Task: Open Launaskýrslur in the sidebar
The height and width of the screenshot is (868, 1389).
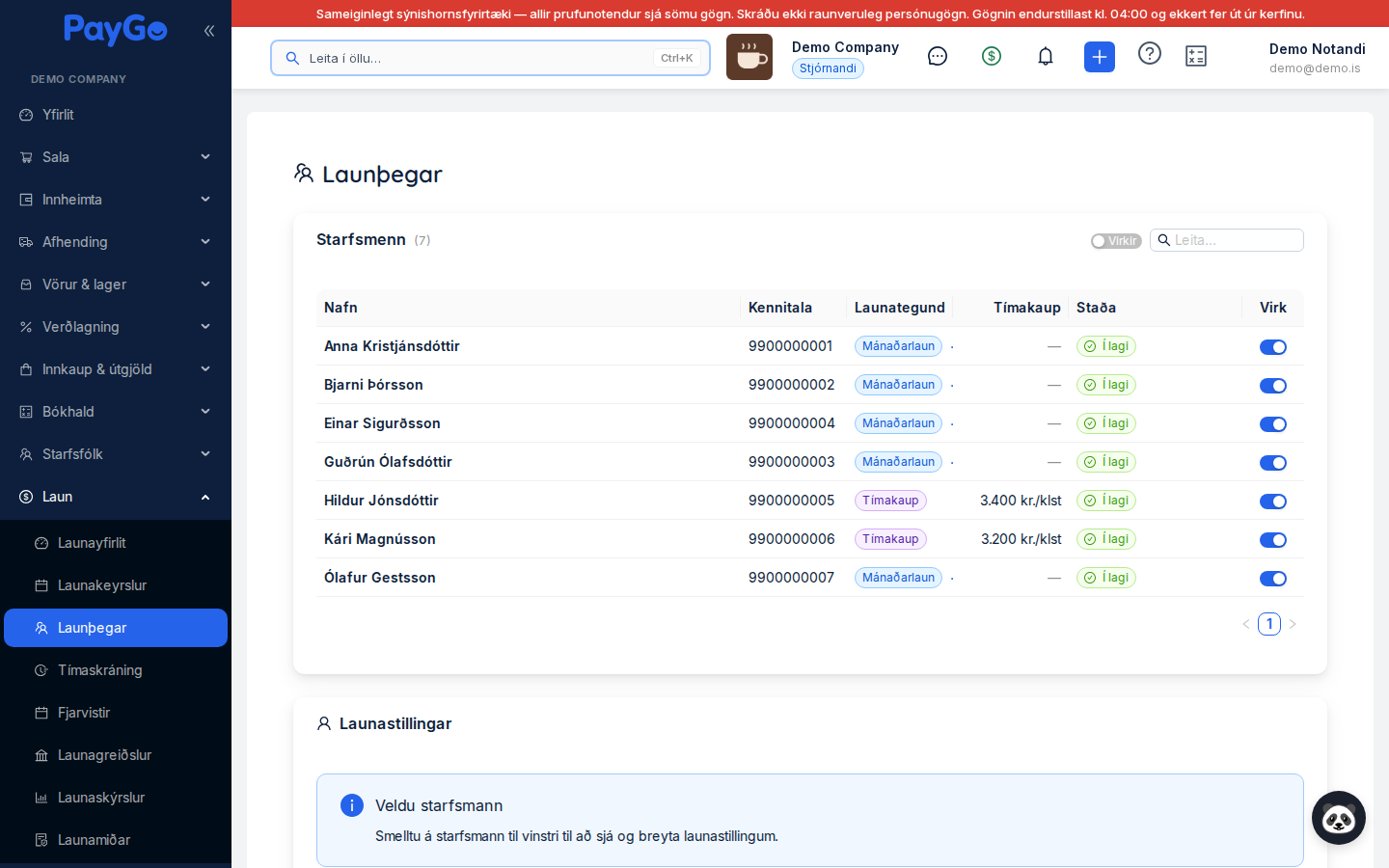Action: pos(116,798)
